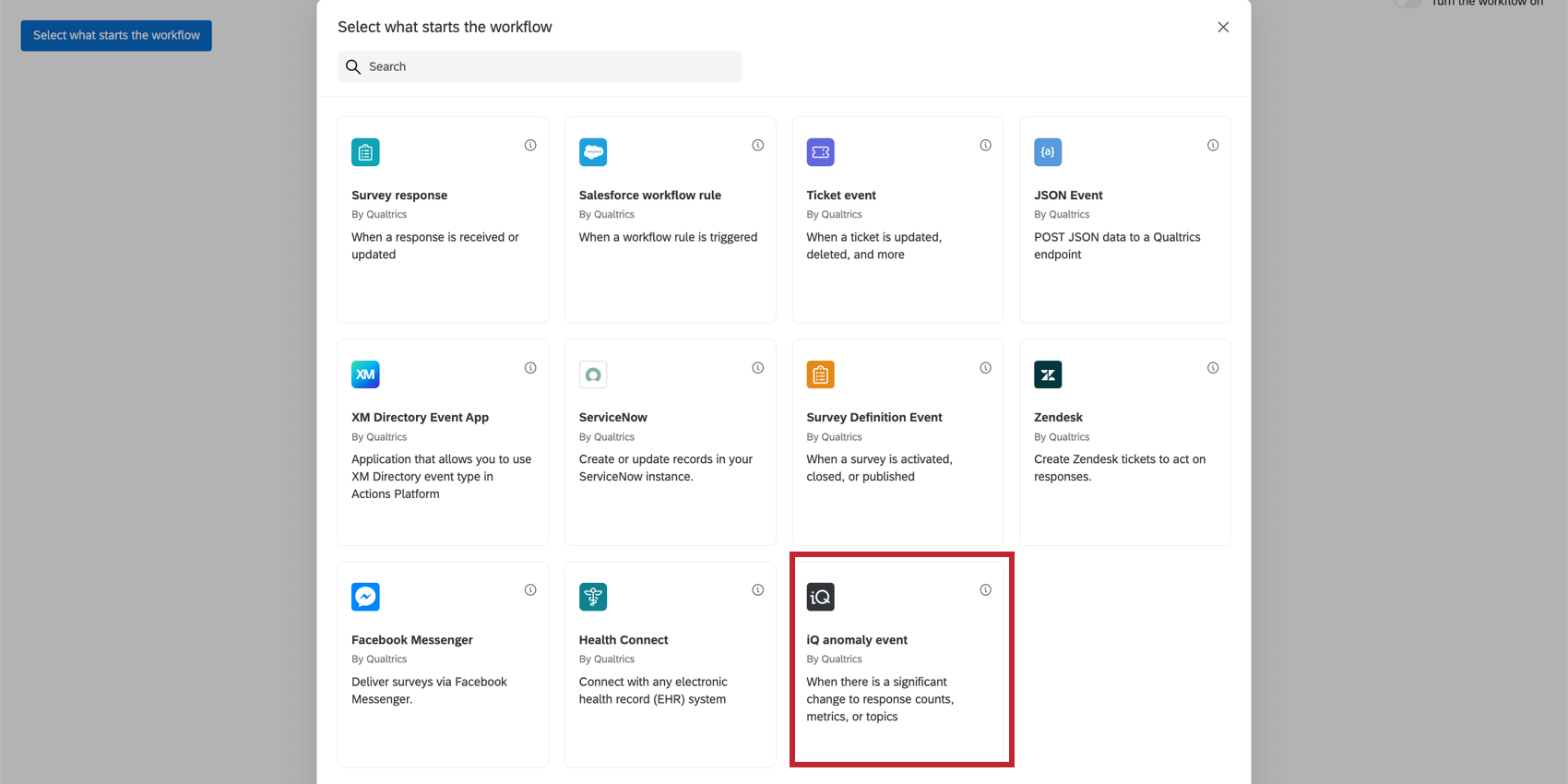Image resolution: width=1568 pixels, height=784 pixels.
Task: Focus the Search input field
Action: [540, 66]
